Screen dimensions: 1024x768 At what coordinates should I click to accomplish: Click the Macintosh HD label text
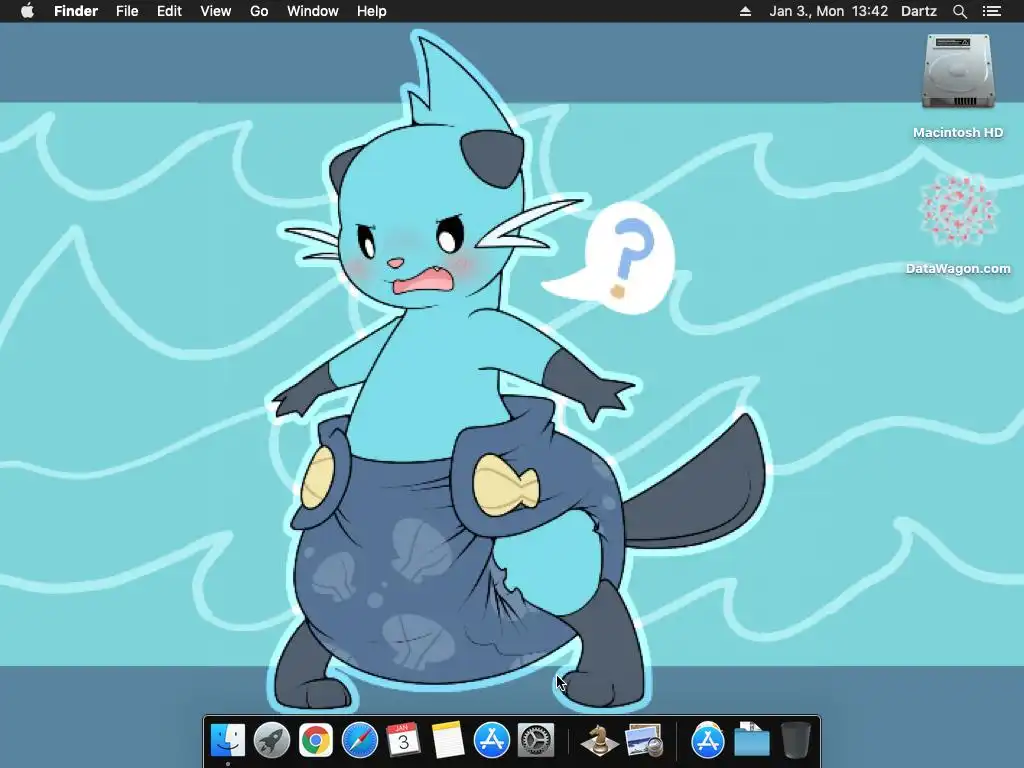(958, 133)
